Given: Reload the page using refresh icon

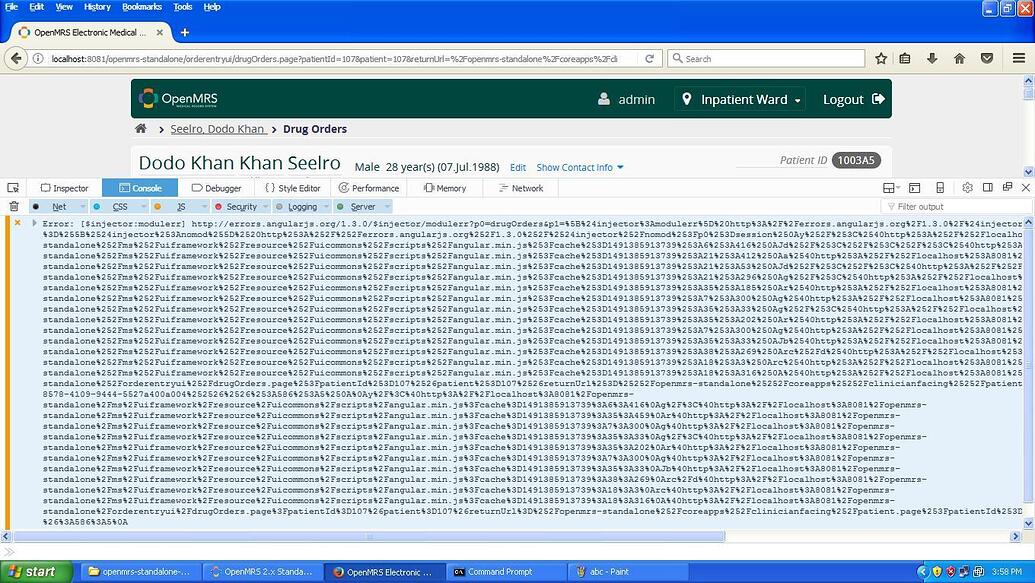Looking at the screenshot, I should [x=653, y=59].
